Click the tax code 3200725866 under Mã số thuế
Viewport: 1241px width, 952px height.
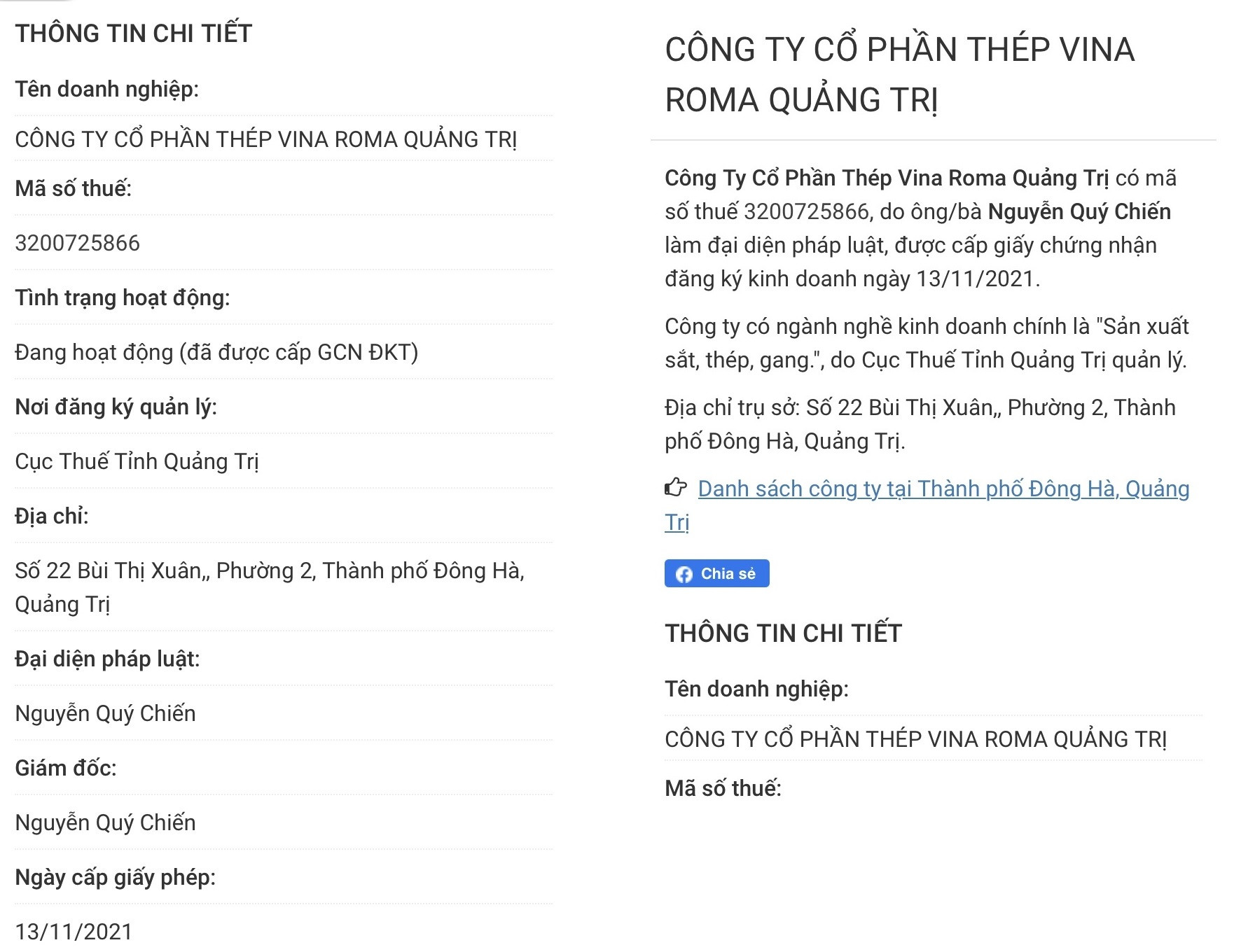pos(78,243)
